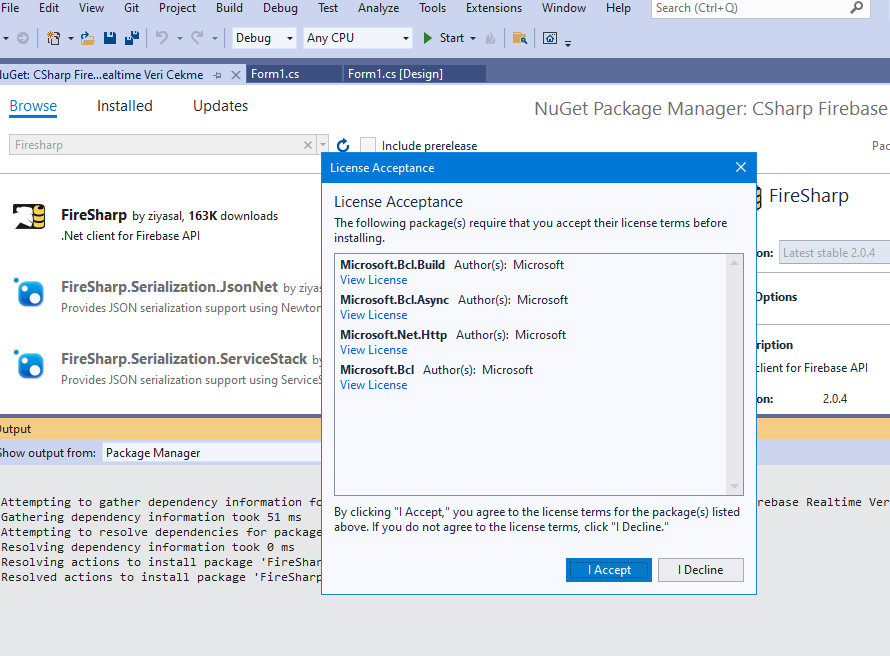Click the license list scrollbar up arrow
890x656 pixels.
[x=734, y=262]
